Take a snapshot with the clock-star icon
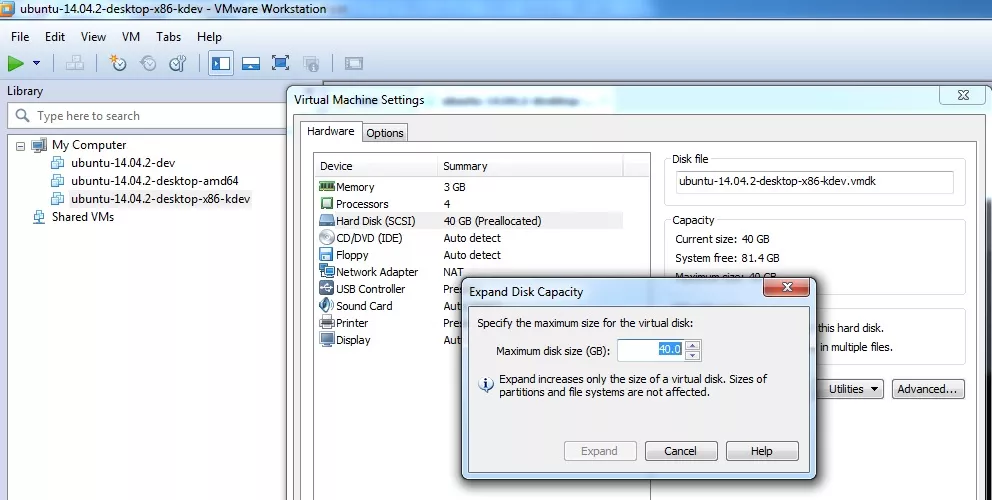The width and height of the screenshot is (992, 500). pos(118,63)
